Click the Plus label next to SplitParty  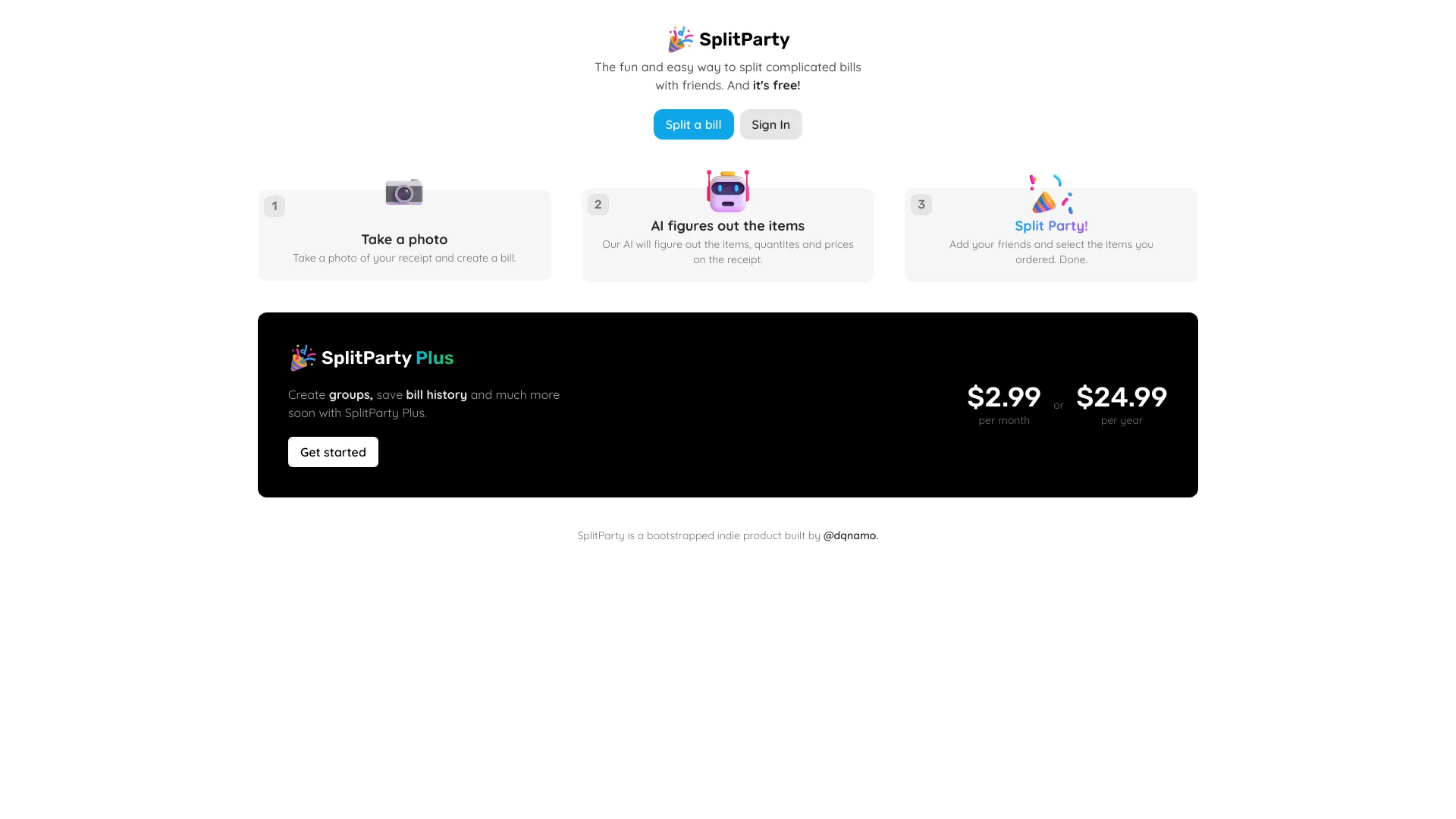[x=434, y=357]
